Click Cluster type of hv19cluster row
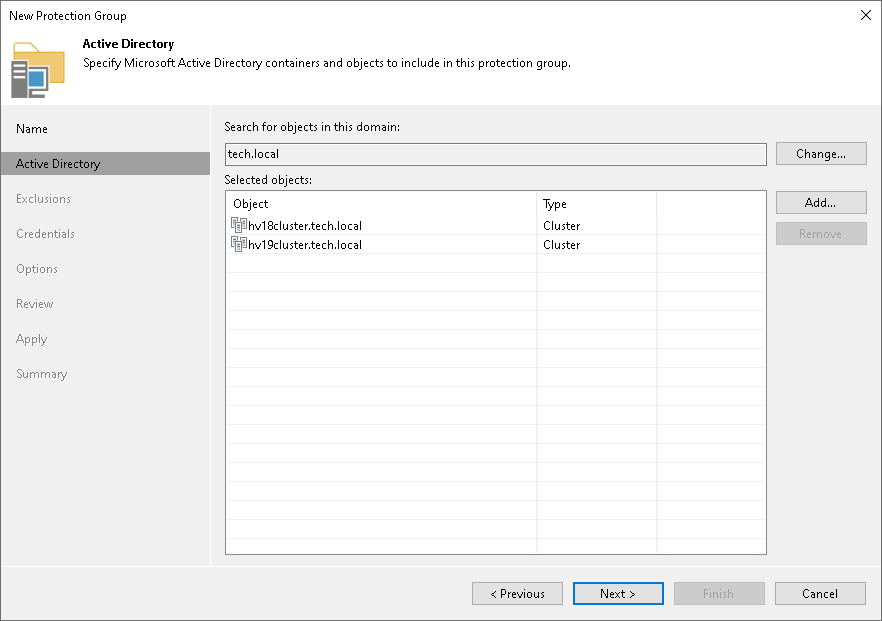 561,245
